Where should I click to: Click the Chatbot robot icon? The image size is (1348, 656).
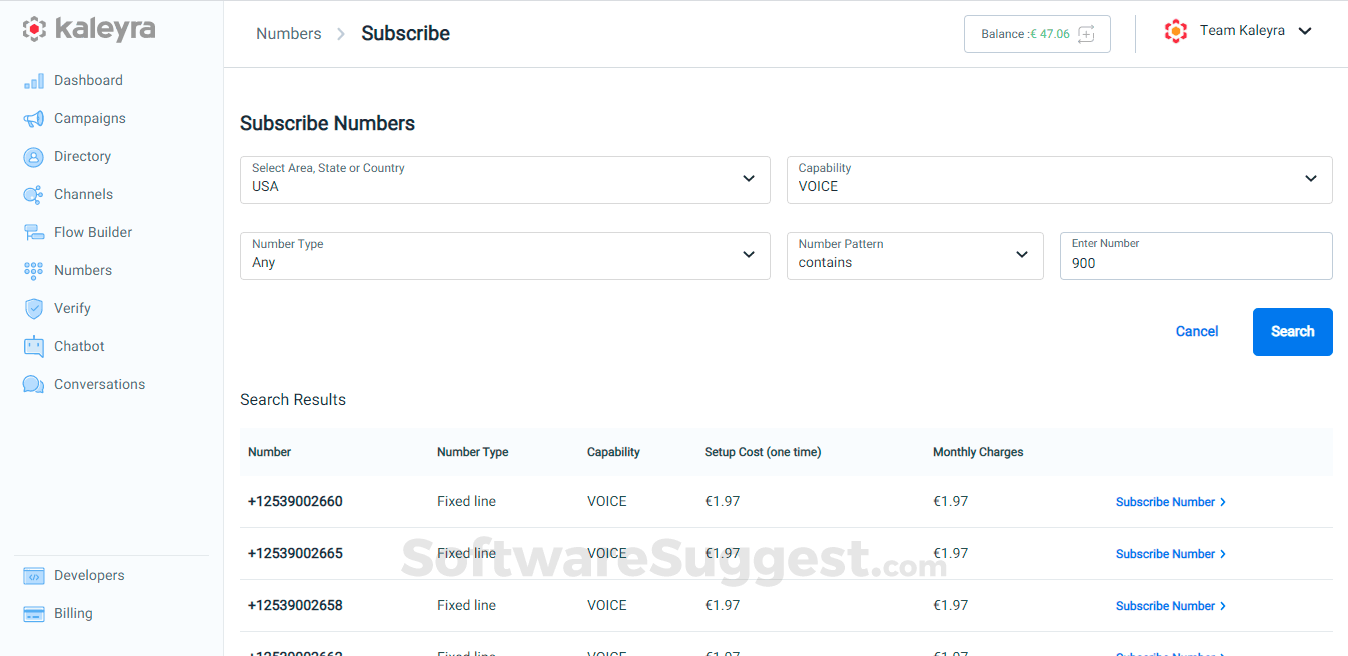[34, 347]
